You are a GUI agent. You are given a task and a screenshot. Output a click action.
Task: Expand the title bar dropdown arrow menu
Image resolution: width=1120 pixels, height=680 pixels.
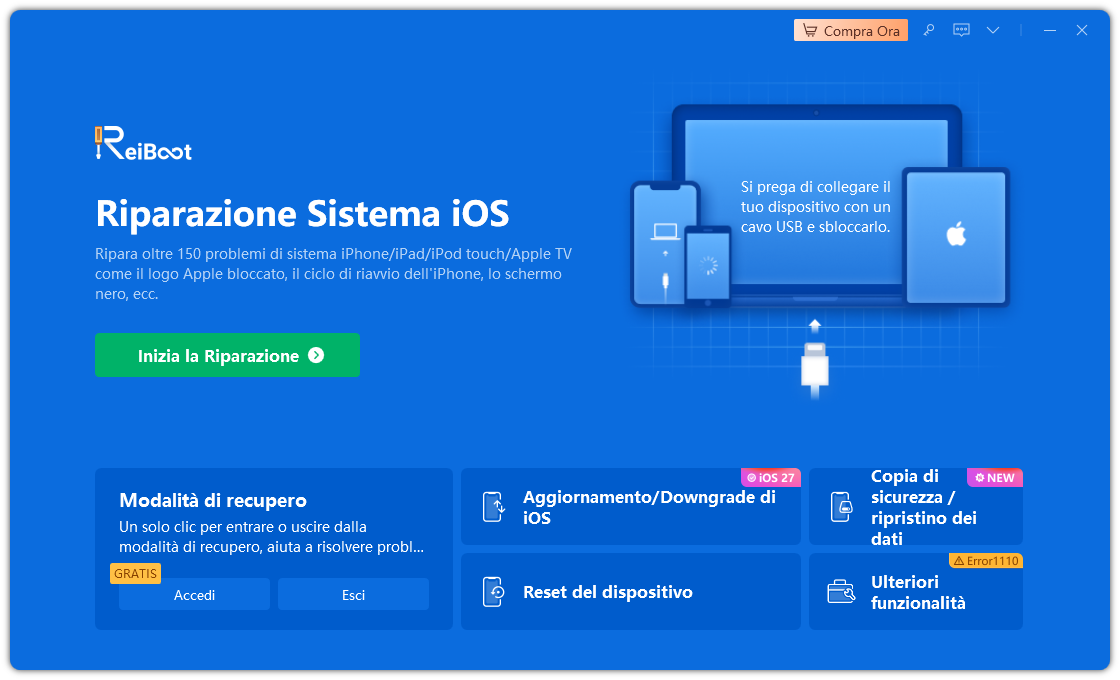coord(993,30)
